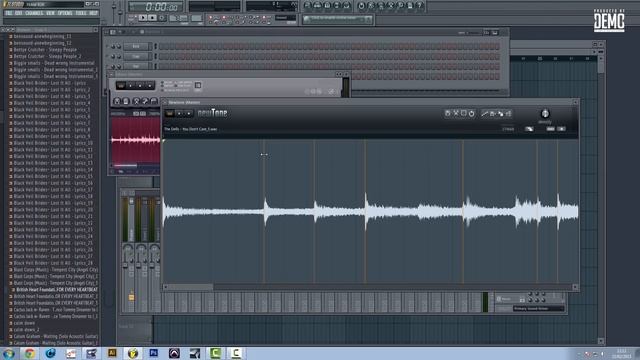Open the EDIT menu

tap(18, 13)
